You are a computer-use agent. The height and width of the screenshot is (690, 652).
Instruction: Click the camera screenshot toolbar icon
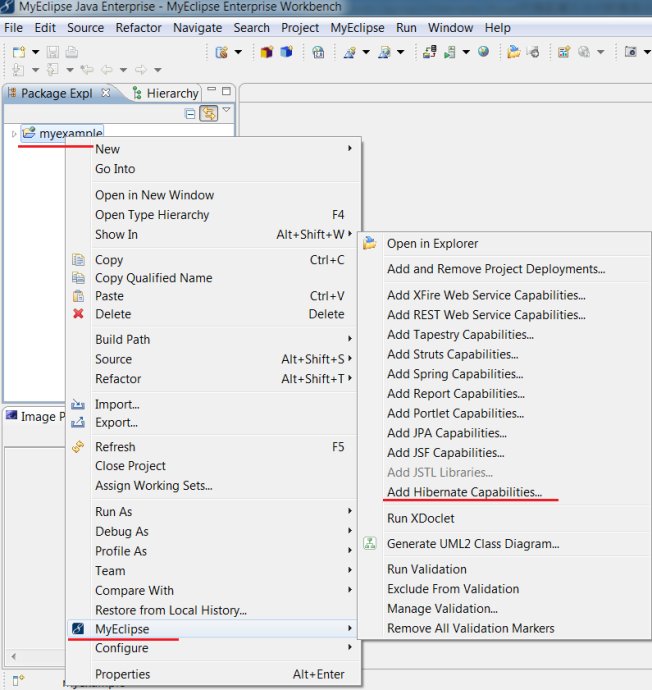(630, 52)
